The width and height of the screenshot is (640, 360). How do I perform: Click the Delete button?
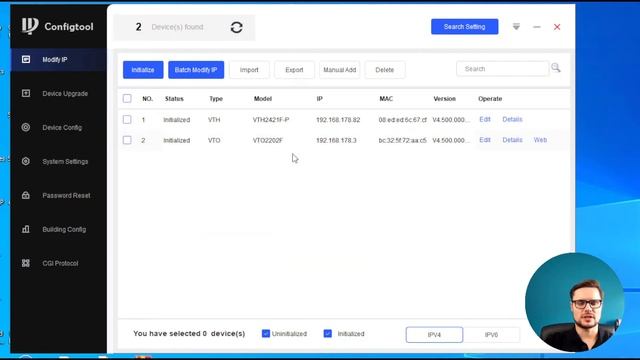(x=384, y=70)
